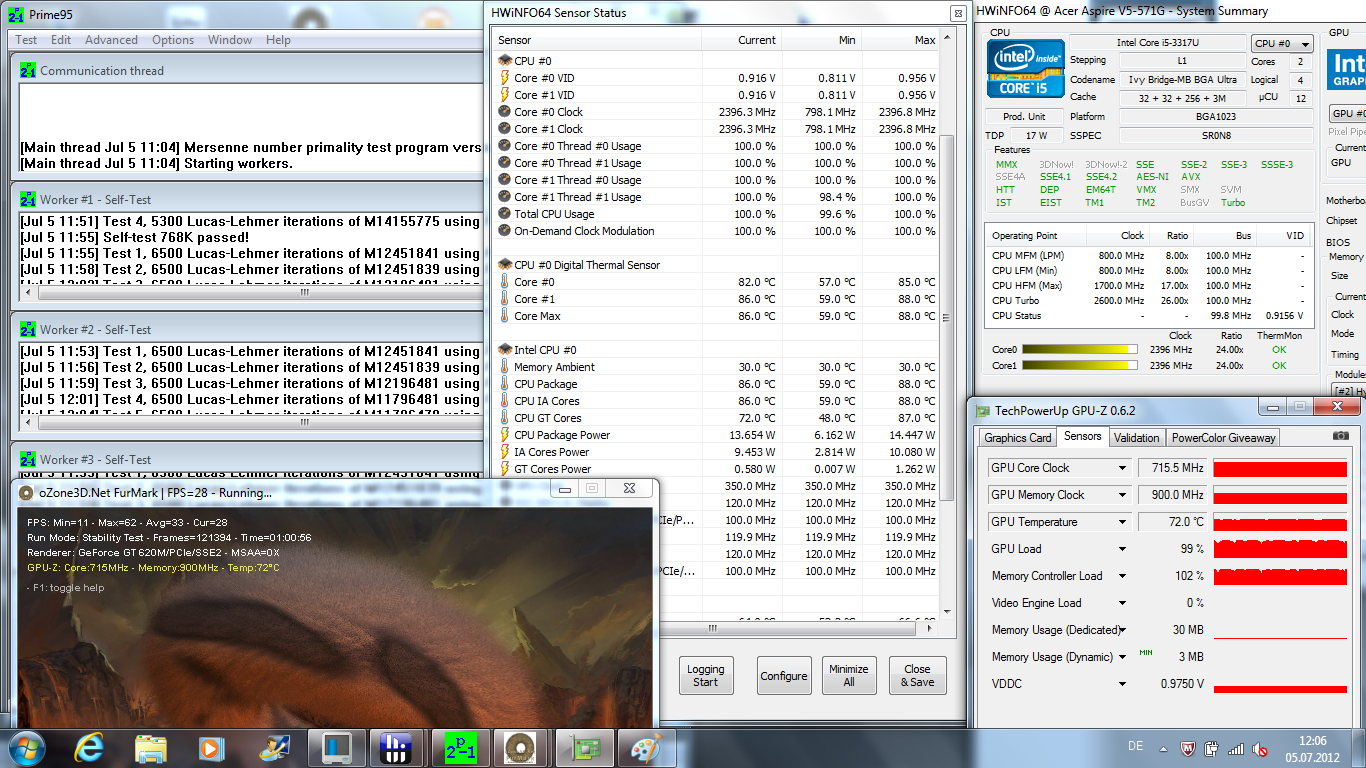This screenshot has height=768, width=1366.
Task: Open Memory Usage (Dynamic) dropdown arrow
Action: 1123,657
